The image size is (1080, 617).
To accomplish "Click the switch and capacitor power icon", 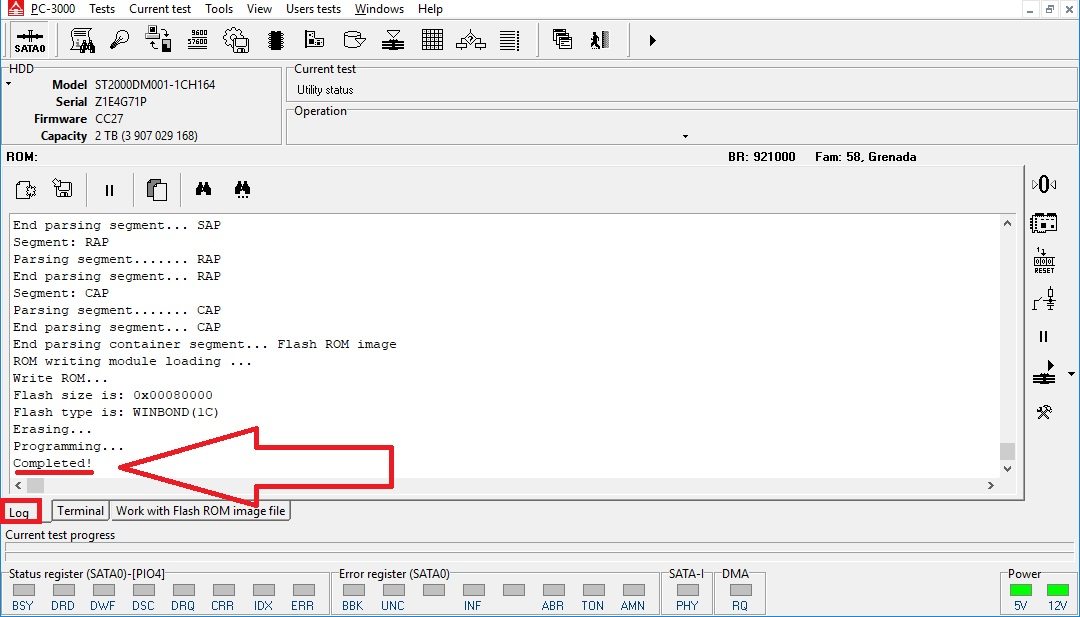I will (1044, 299).
